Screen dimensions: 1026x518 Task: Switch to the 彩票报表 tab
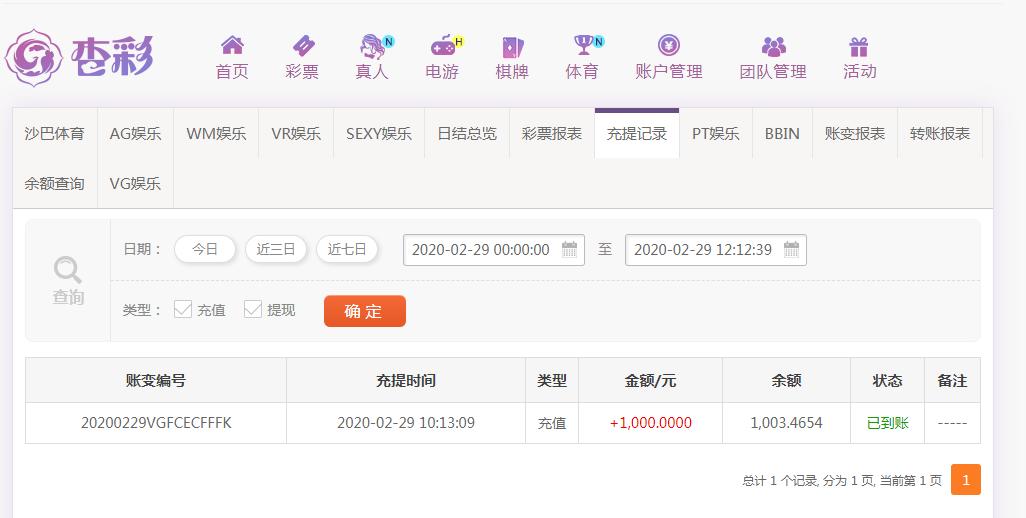click(x=552, y=133)
